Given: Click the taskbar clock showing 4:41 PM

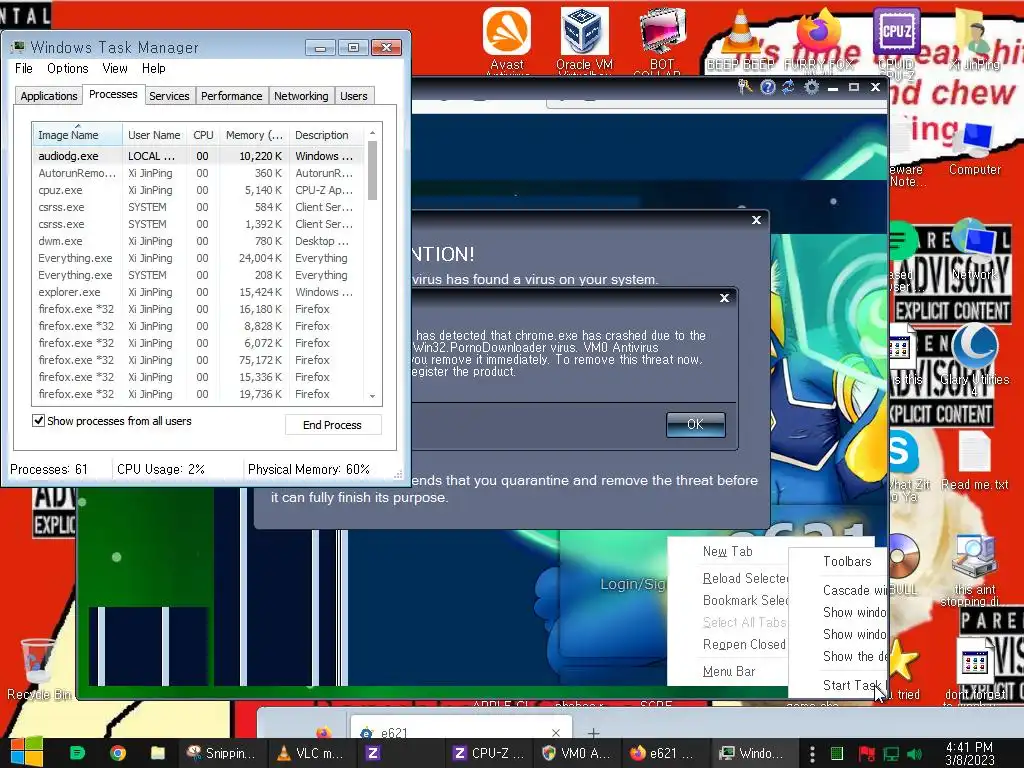Looking at the screenshot, I should click(970, 753).
